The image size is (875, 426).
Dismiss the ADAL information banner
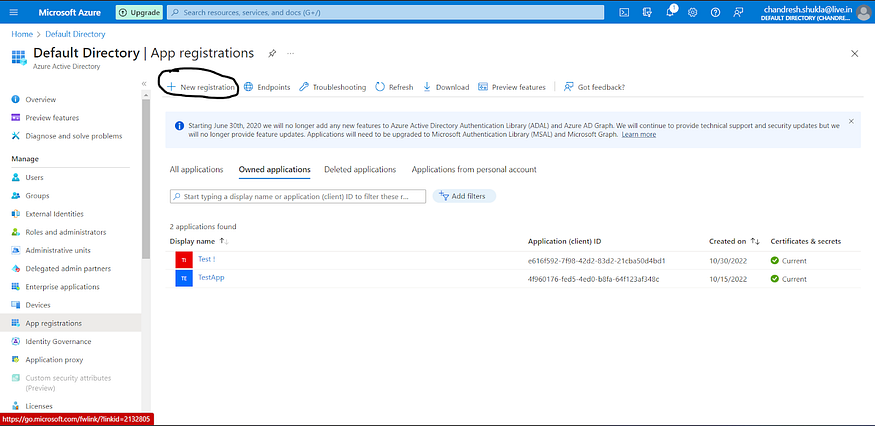(851, 121)
